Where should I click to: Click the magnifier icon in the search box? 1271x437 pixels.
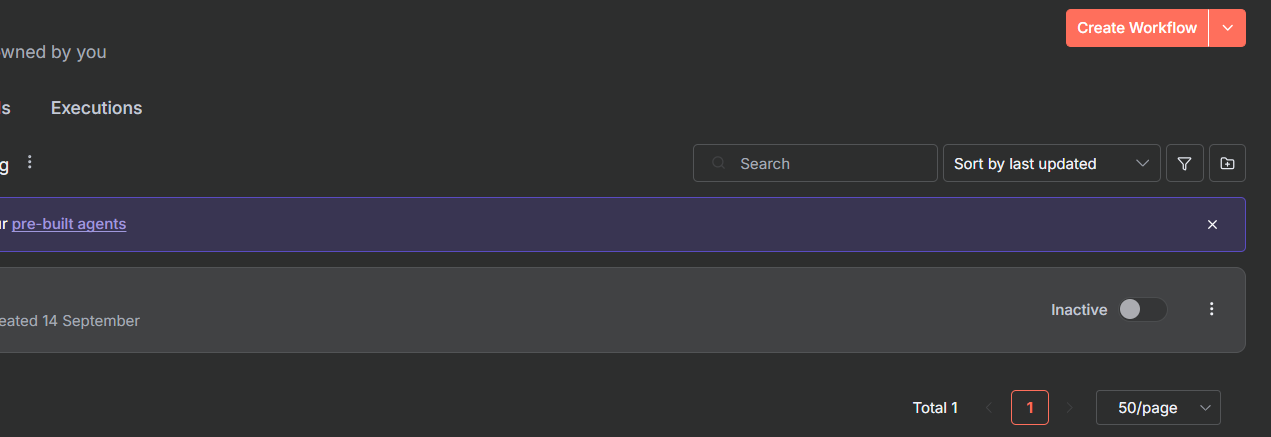point(717,164)
